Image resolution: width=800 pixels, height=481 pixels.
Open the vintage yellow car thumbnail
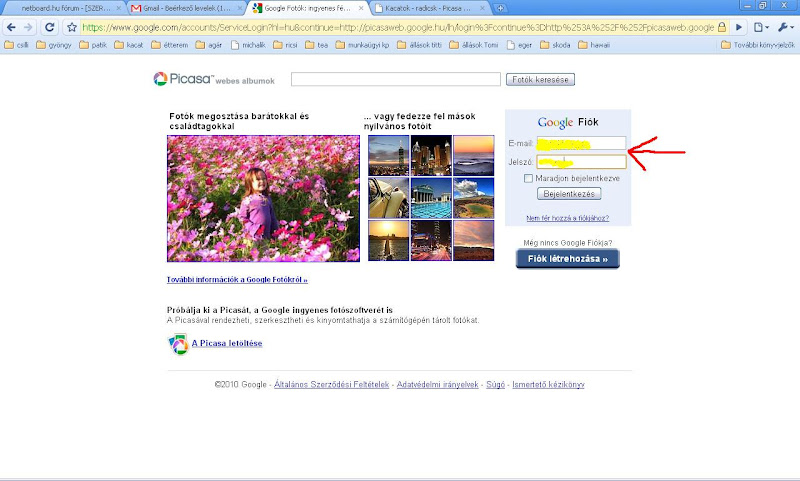pos(389,198)
